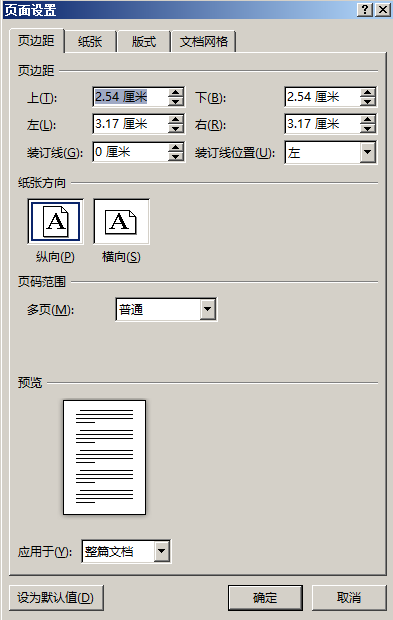Increase the 装订线 gutter value
The width and height of the screenshot is (393, 620).
(176, 147)
